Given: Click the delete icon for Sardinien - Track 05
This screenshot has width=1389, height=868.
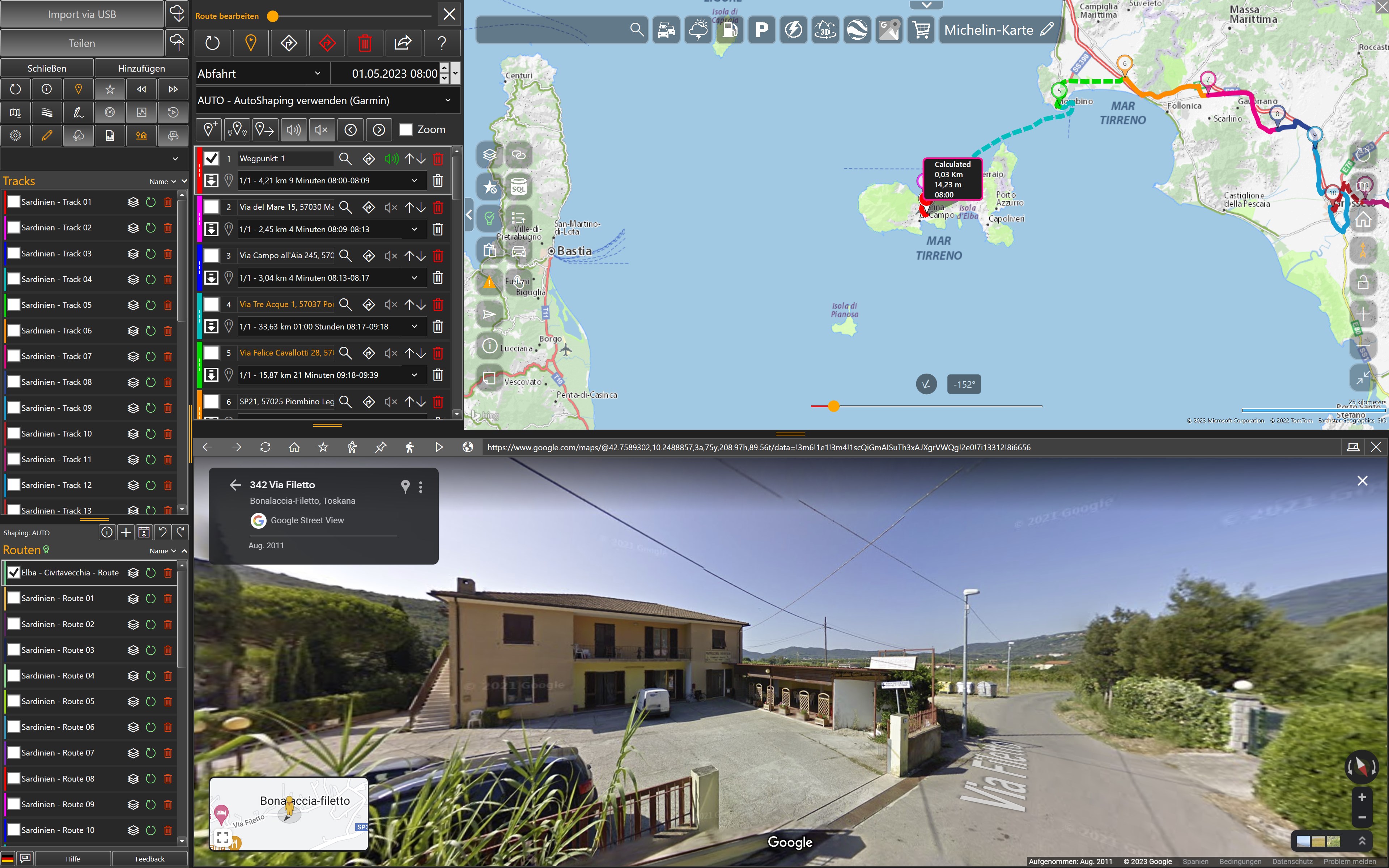Looking at the screenshot, I should pyautogui.click(x=167, y=305).
